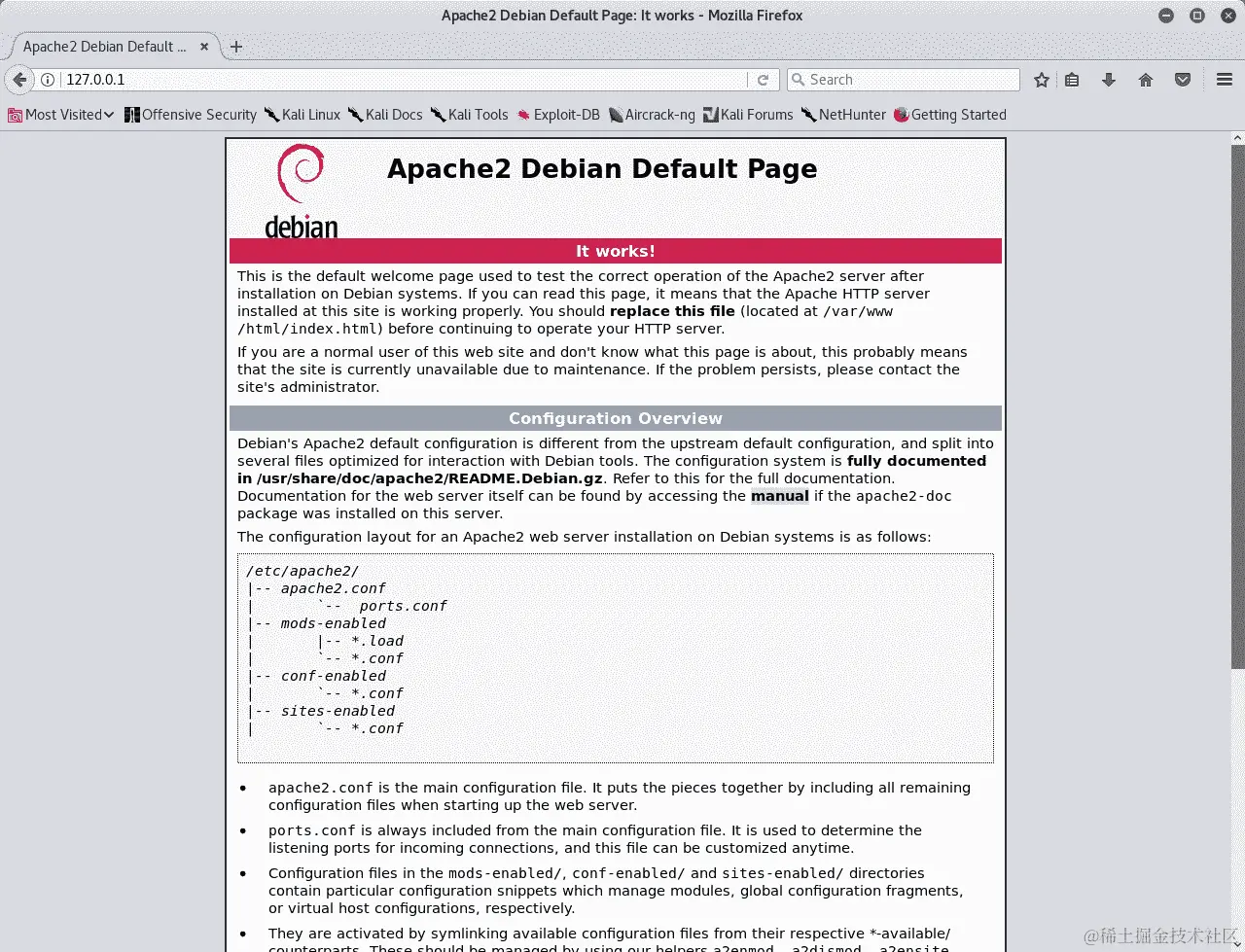1245x952 pixels.
Task: Open the Getting Started bookmark
Action: 950,115
